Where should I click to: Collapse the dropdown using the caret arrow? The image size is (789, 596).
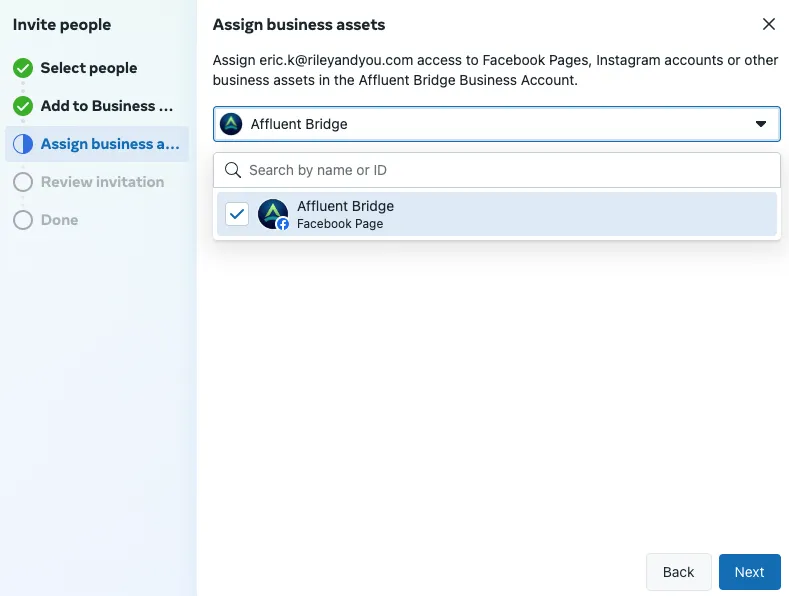(x=761, y=124)
